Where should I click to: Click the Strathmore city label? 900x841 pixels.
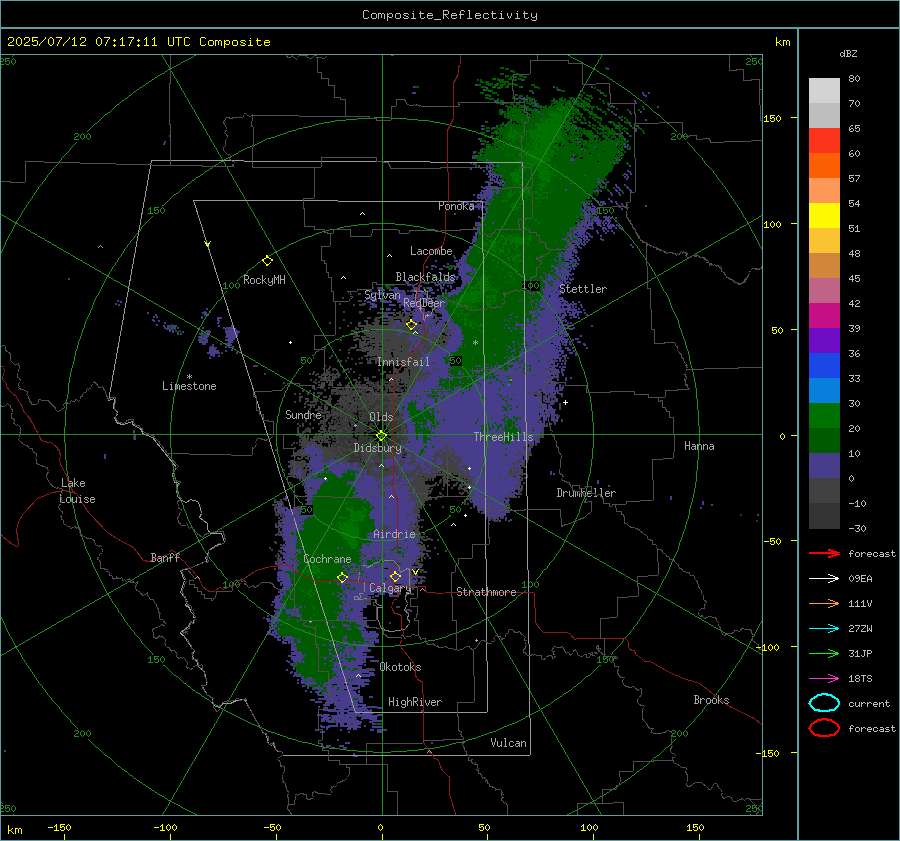tap(486, 592)
